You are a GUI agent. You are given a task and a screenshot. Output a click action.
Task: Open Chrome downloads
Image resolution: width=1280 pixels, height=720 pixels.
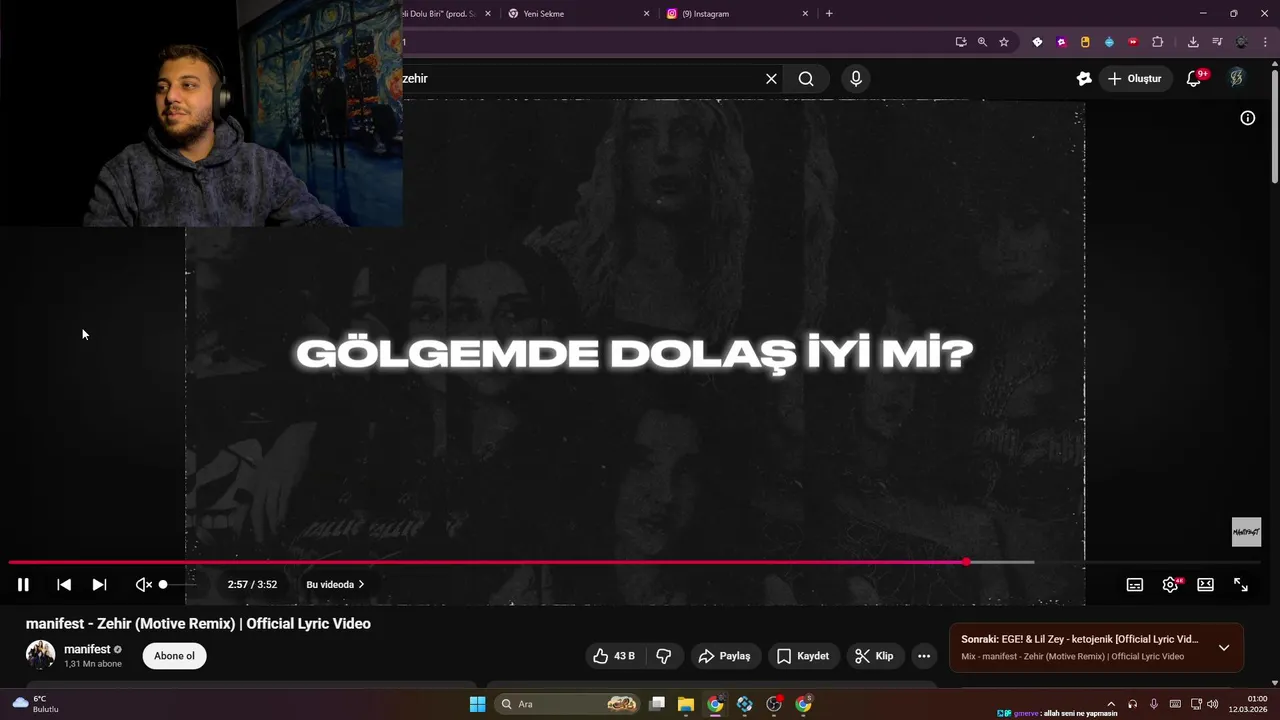(x=1193, y=42)
